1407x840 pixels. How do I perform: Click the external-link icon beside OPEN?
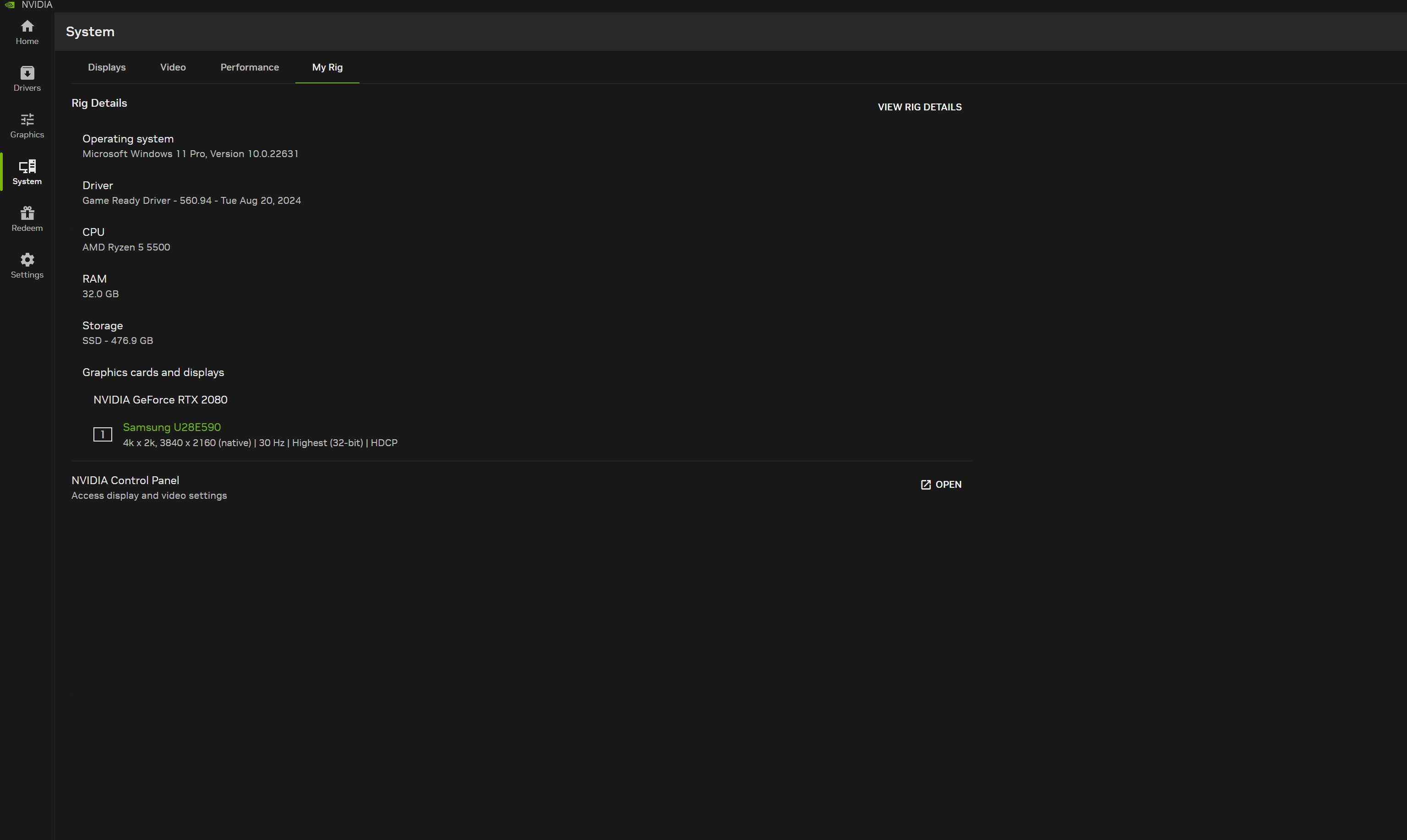926,485
